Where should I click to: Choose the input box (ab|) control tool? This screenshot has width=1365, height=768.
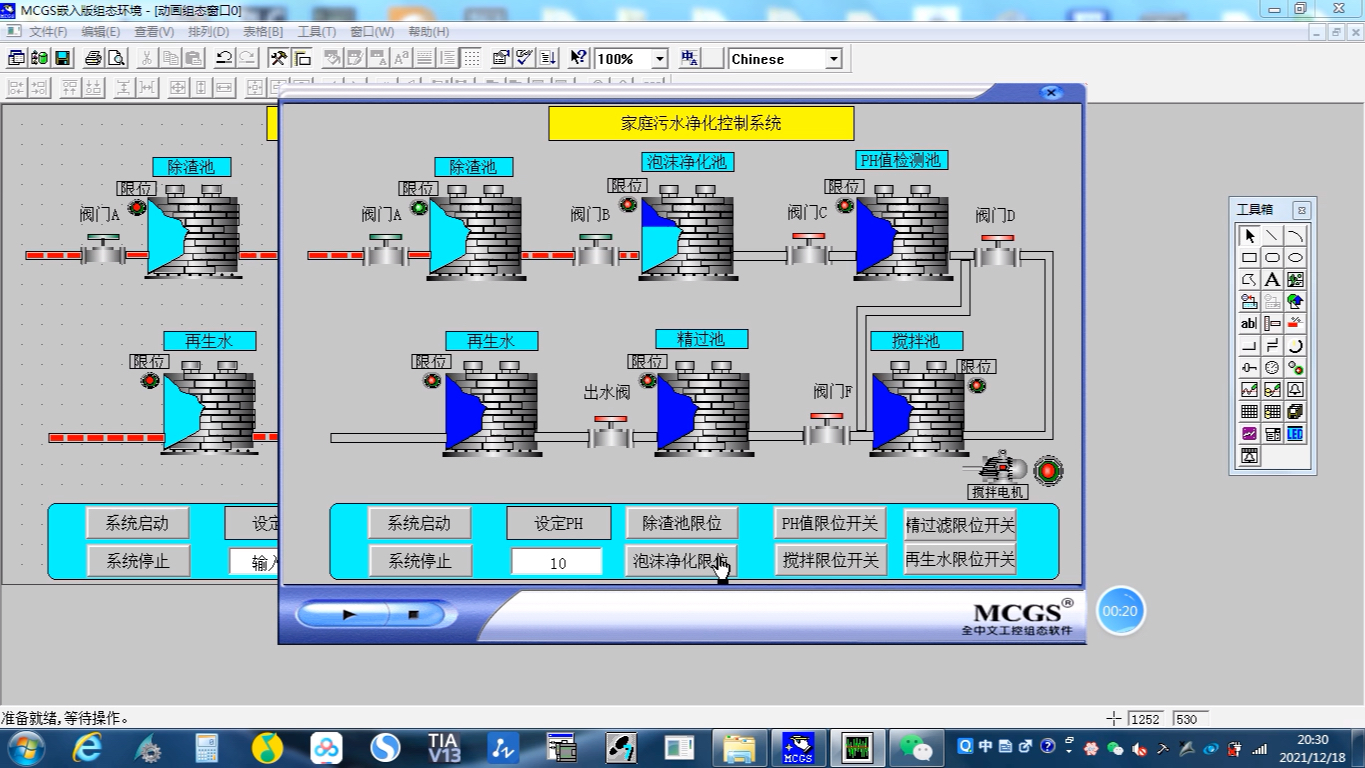coord(1250,321)
